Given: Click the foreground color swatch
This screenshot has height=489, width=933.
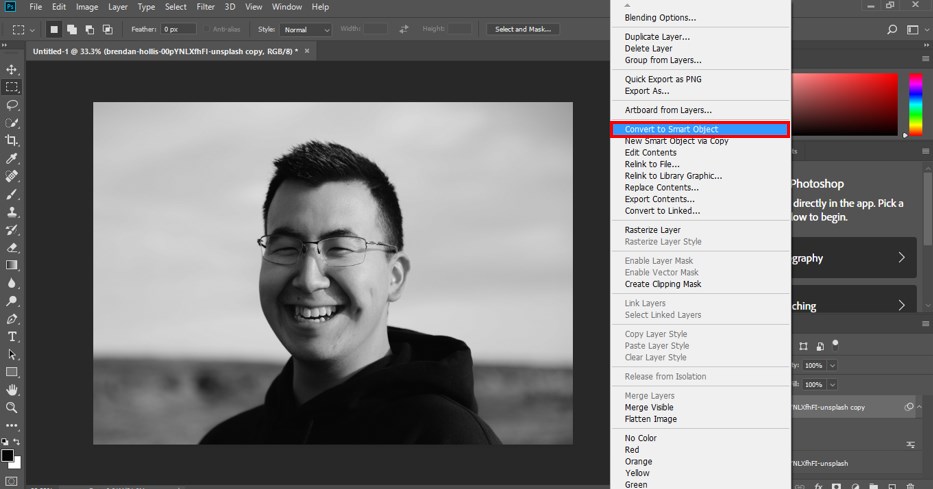Looking at the screenshot, I should tap(7, 456).
